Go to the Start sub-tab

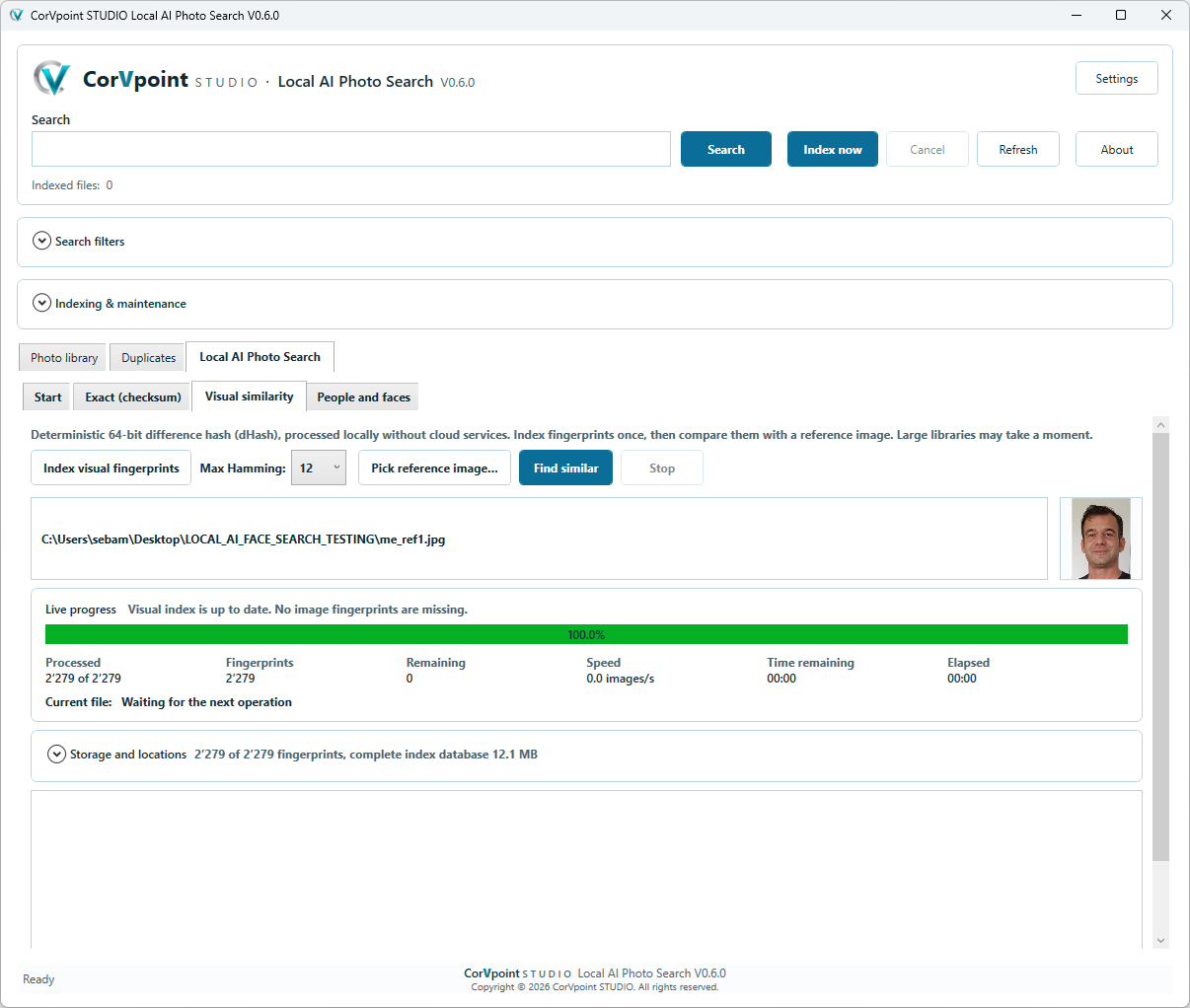[x=47, y=396]
